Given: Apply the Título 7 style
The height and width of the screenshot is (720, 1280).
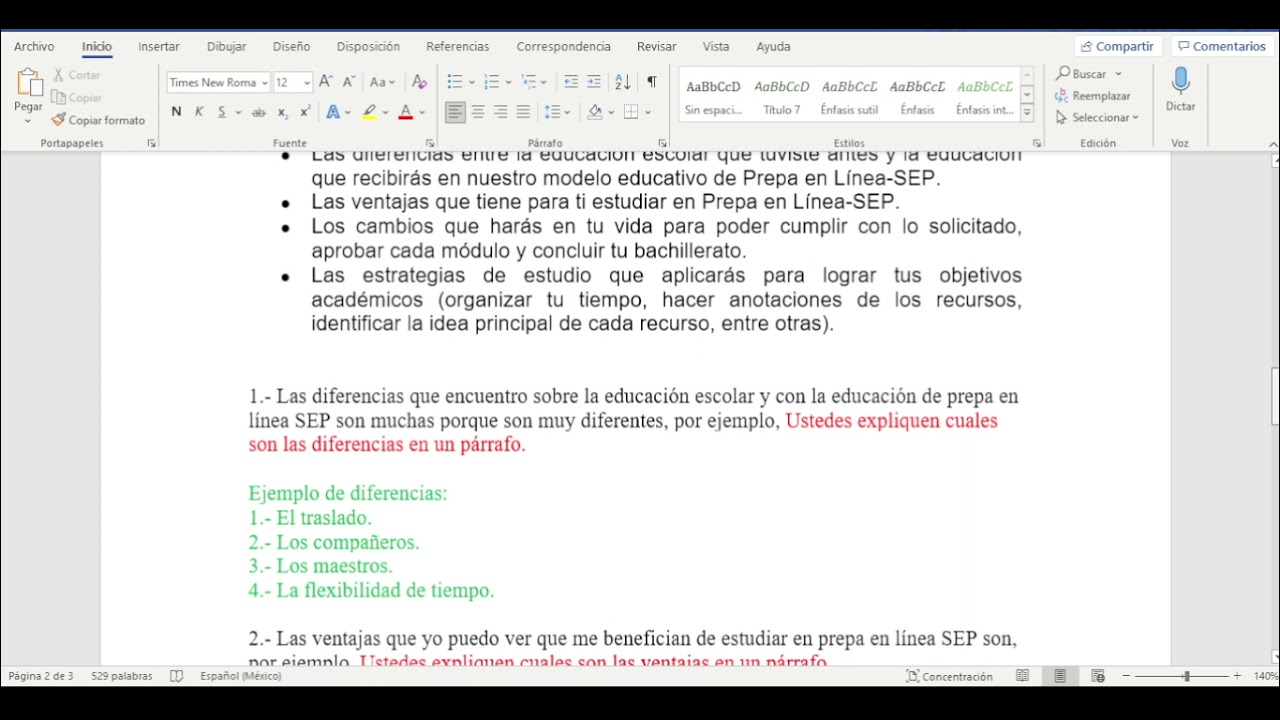Looking at the screenshot, I should [x=781, y=96].
